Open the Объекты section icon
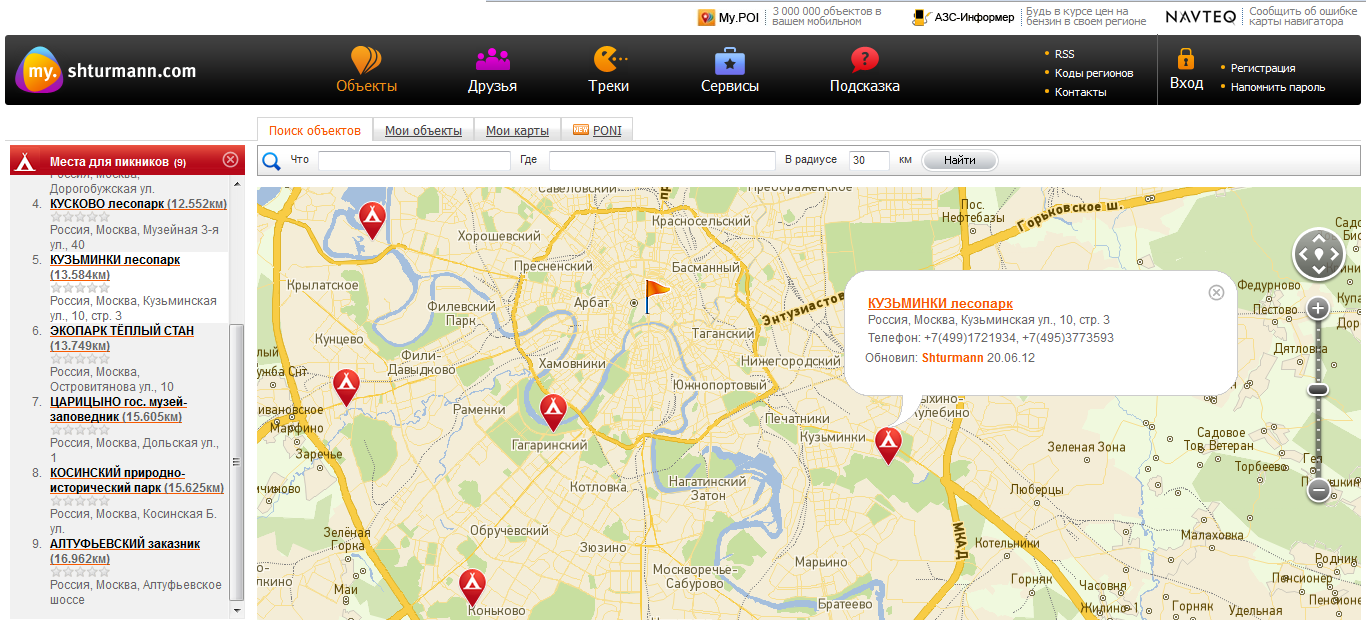 (366, 60)
